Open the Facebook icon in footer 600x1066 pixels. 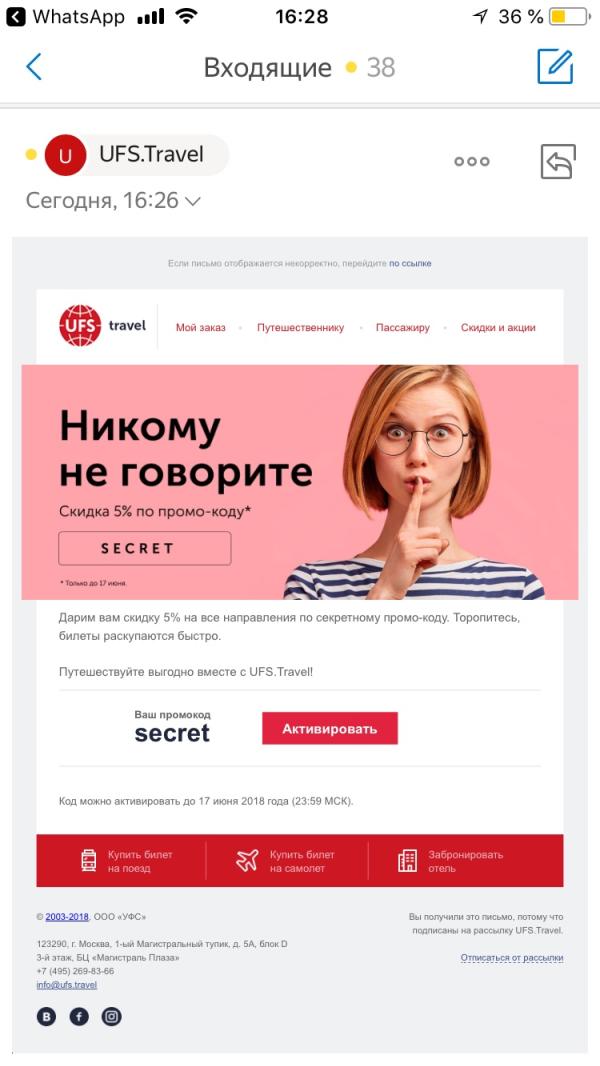coord(79,1017)
